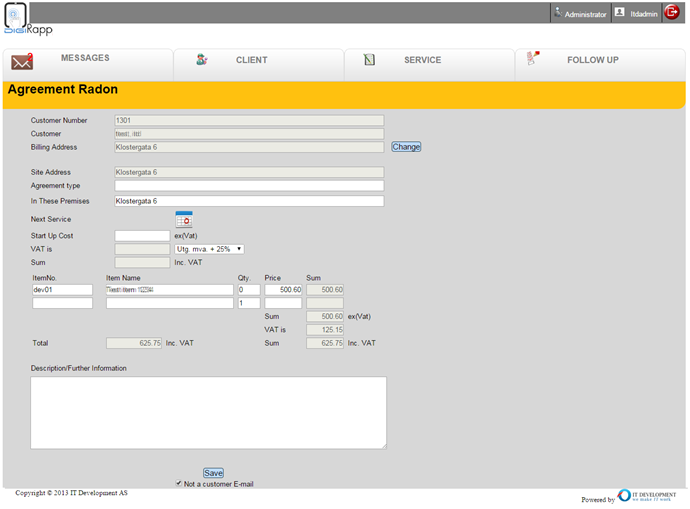Viewport: 690px width, 509px height.
Task: Focus the In These Premises field
Action: point(249,201)
